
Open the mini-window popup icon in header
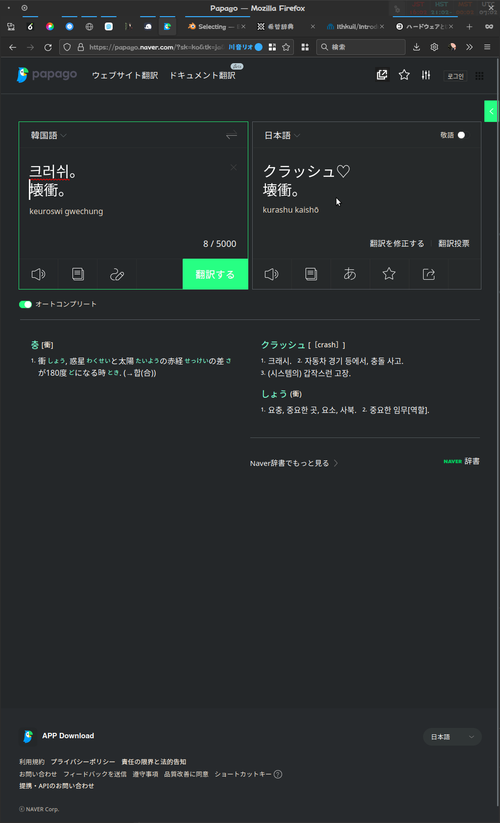pyautogui.click(x=382, y=75)
